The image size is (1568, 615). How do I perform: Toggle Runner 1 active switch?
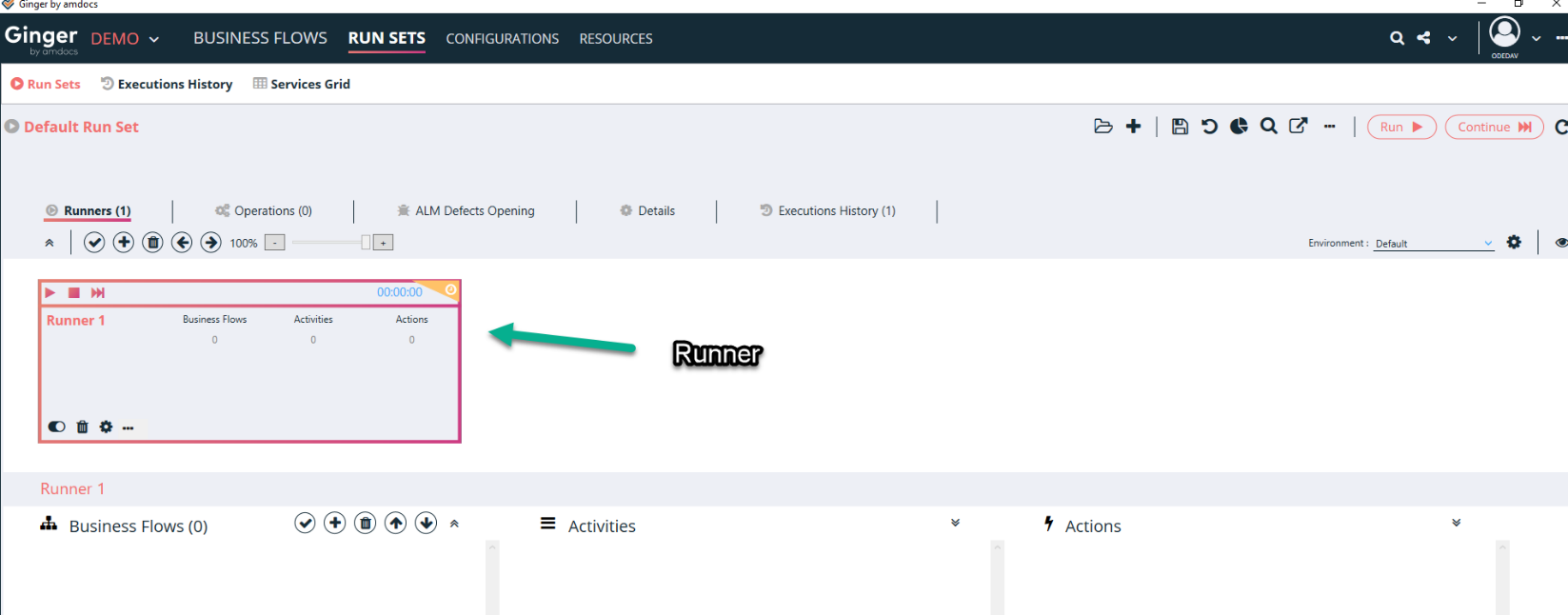[x=57, y=427]
